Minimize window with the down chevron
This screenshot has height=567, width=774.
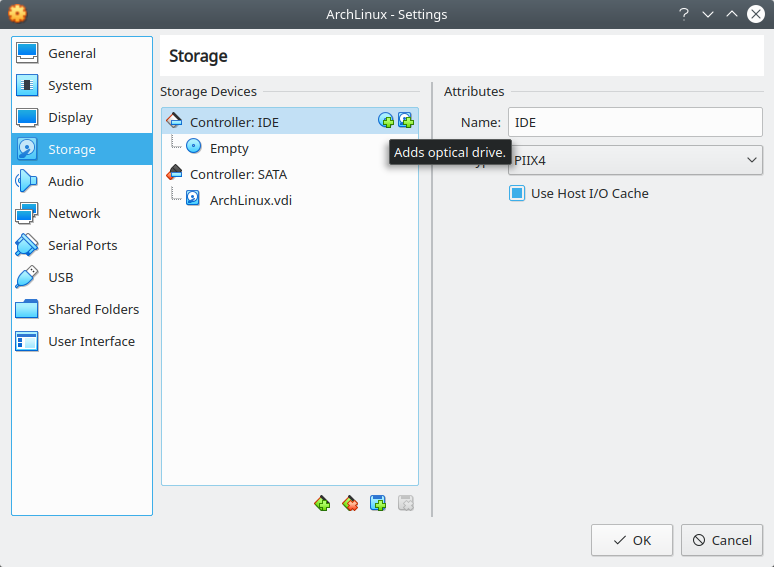click(708, 15)
